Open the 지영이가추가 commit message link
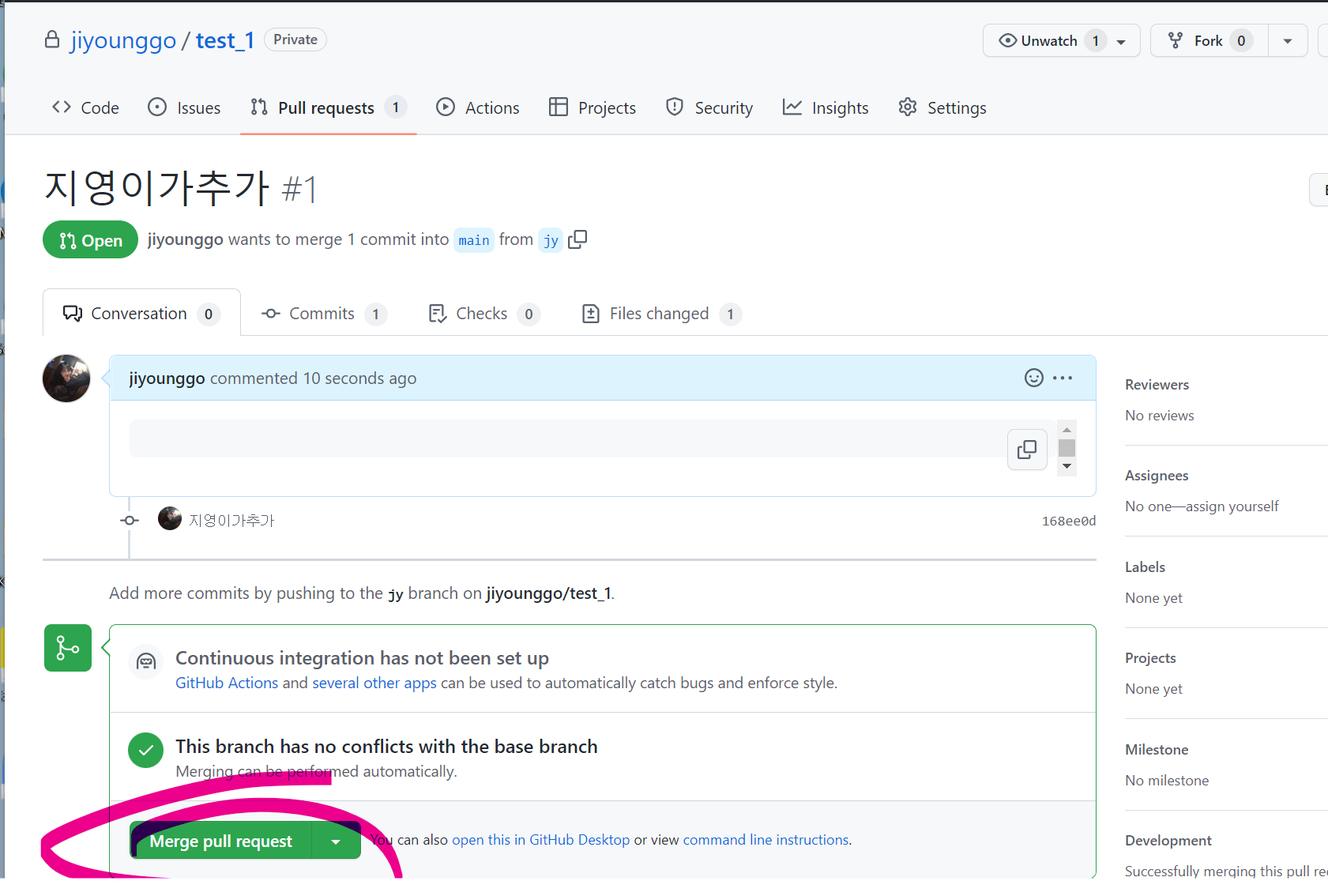 pos(231,521)
